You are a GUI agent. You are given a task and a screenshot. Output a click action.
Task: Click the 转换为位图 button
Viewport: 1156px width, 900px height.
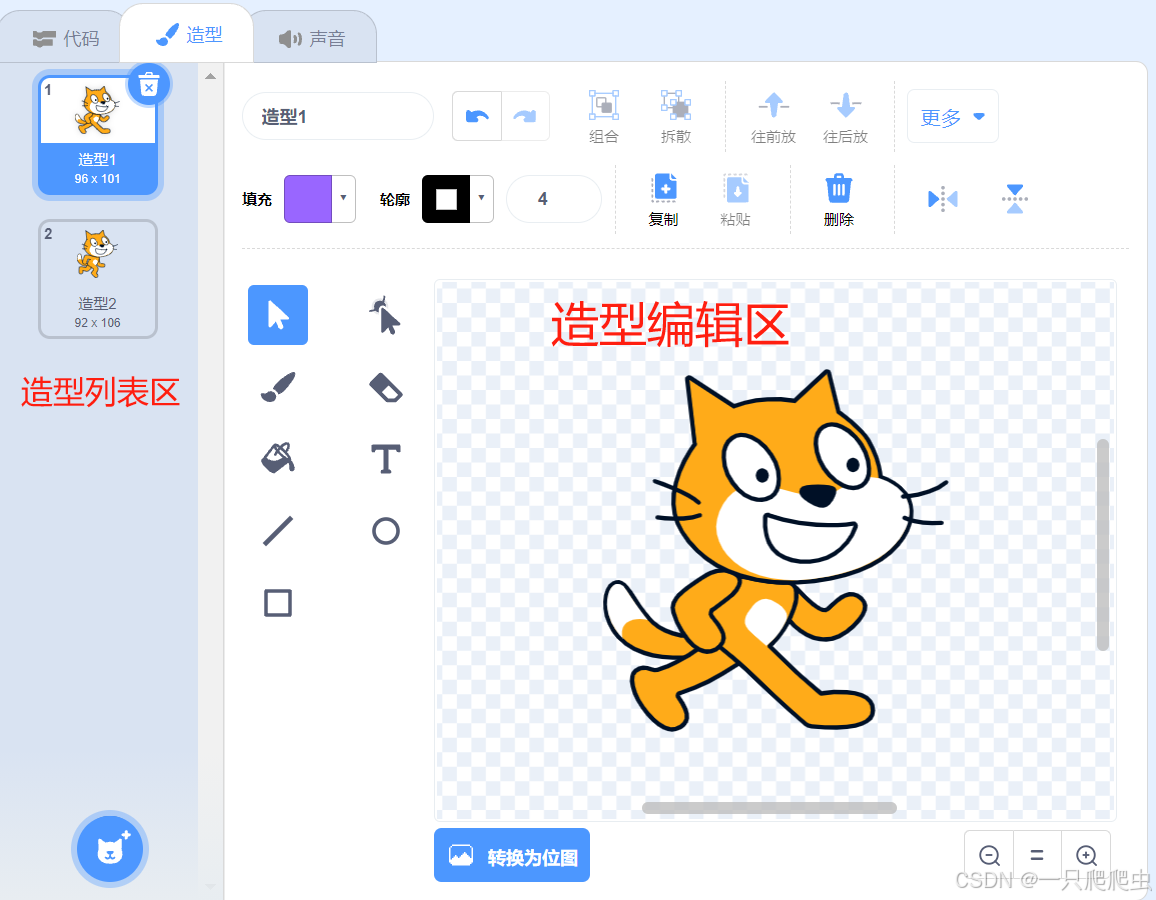512,855
